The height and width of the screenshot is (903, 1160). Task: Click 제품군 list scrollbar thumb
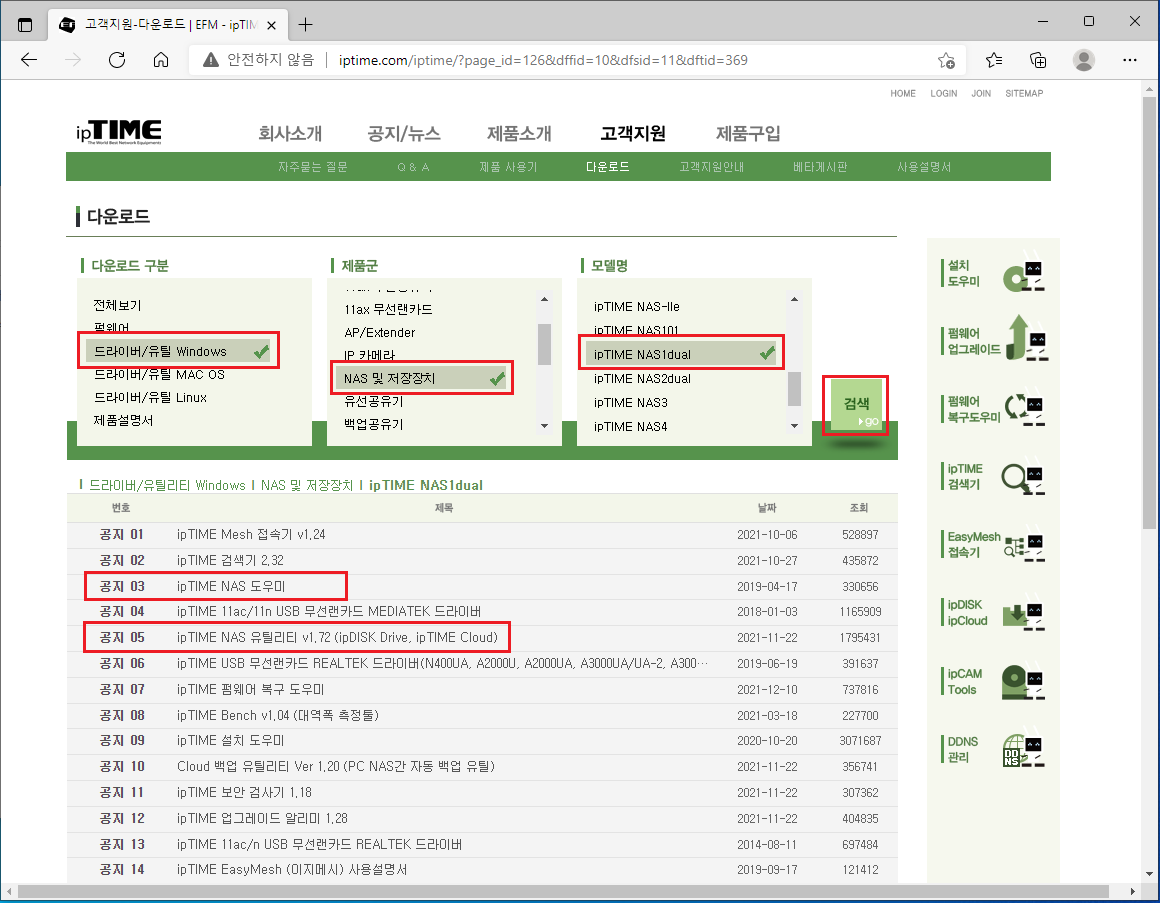pyautogui.click(x=544, y=344)
